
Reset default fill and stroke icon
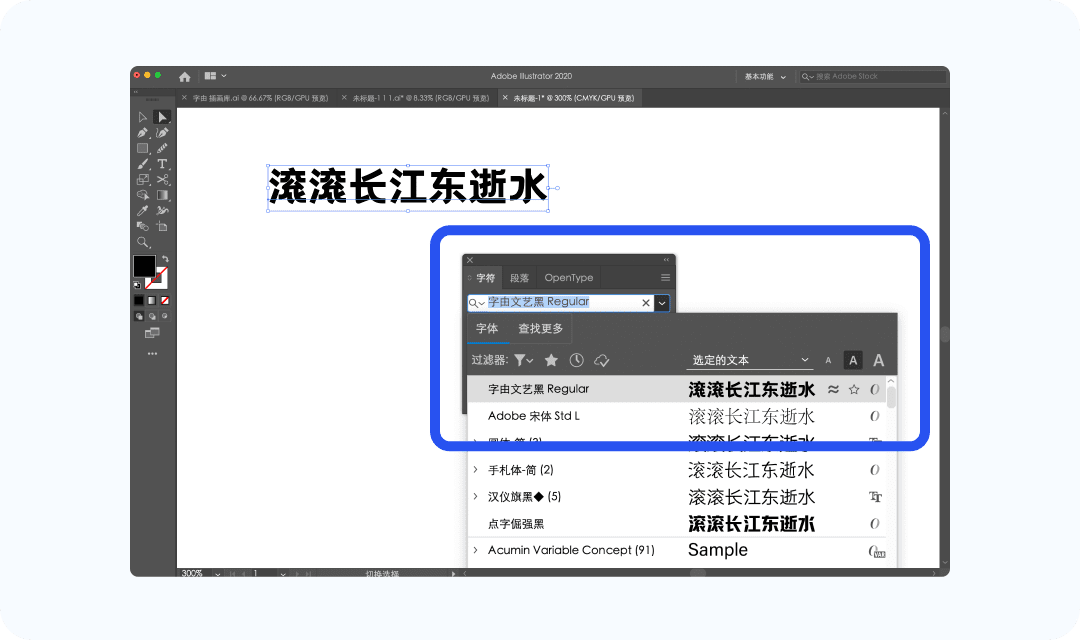click(x=137, y=285)
